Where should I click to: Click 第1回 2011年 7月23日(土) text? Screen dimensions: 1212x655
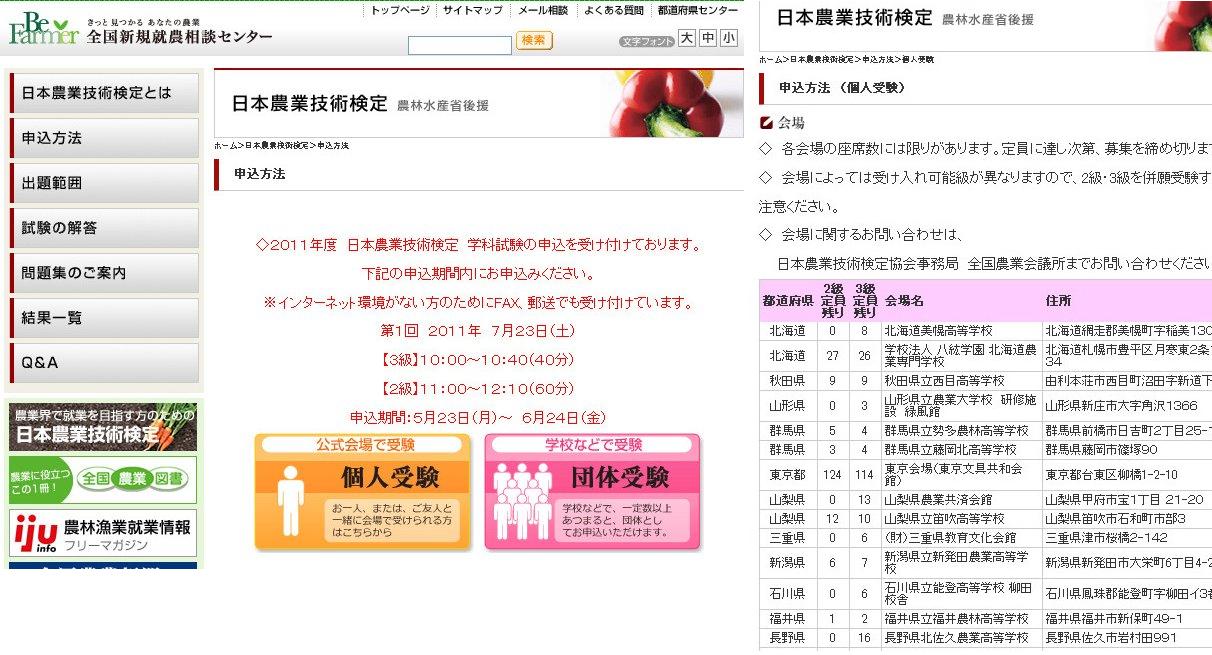point(478,330)
